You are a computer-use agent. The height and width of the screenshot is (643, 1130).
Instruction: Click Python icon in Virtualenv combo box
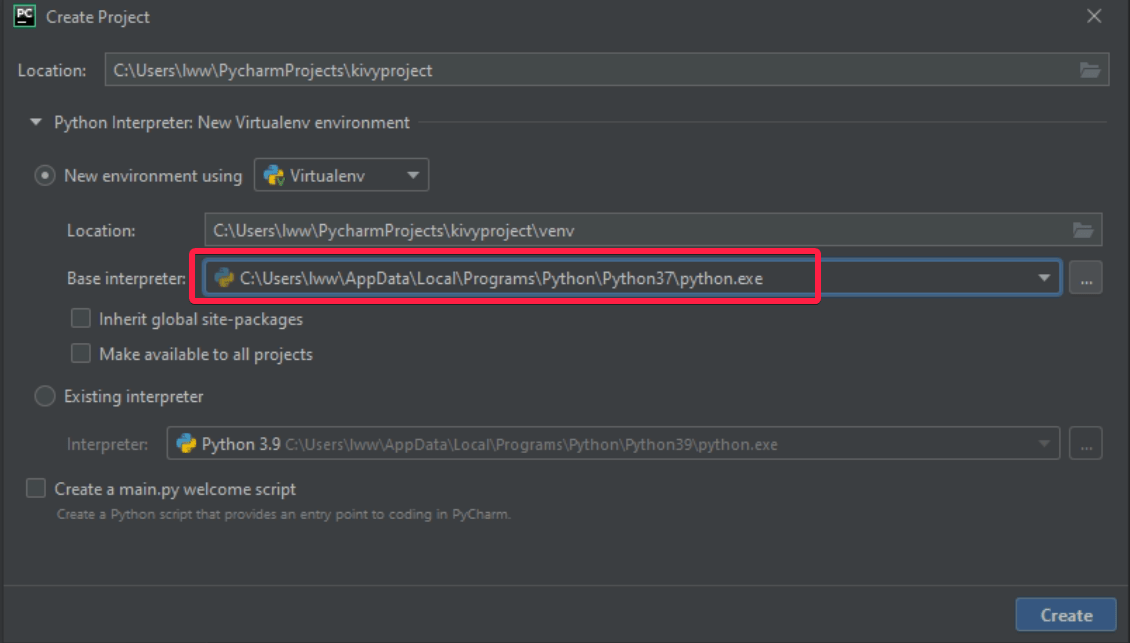[x=273, y=176]
